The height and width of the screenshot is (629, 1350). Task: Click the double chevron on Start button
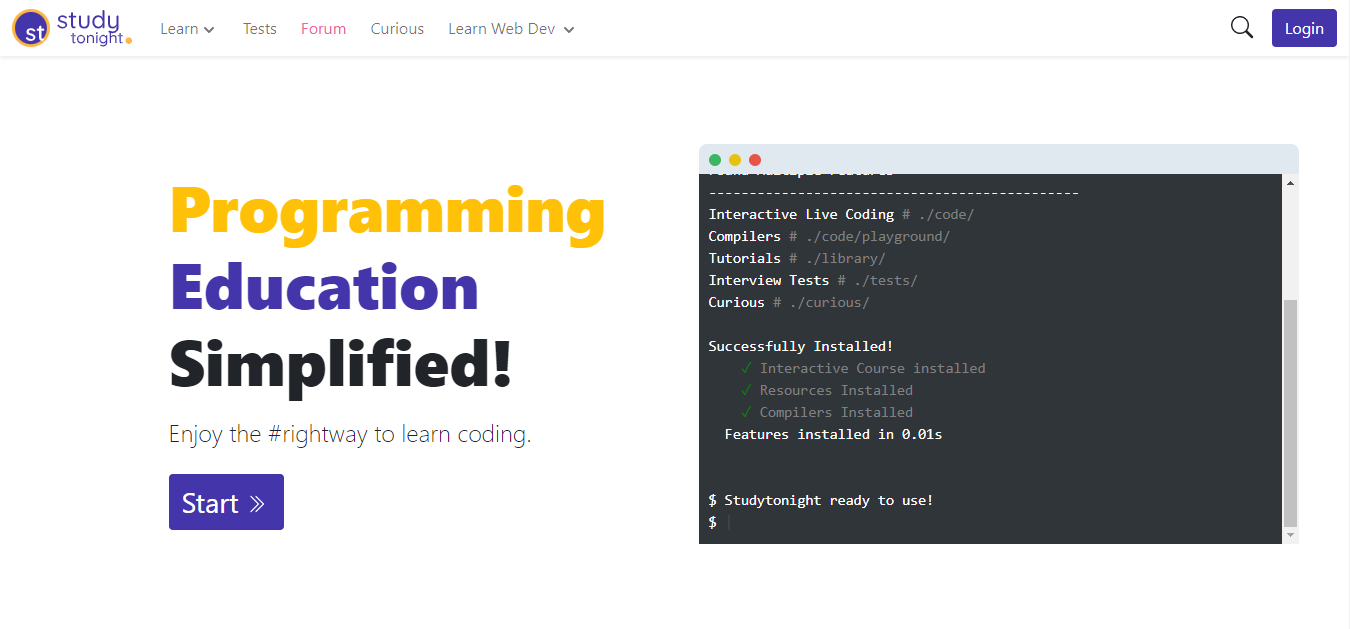(x=257, y=503)
